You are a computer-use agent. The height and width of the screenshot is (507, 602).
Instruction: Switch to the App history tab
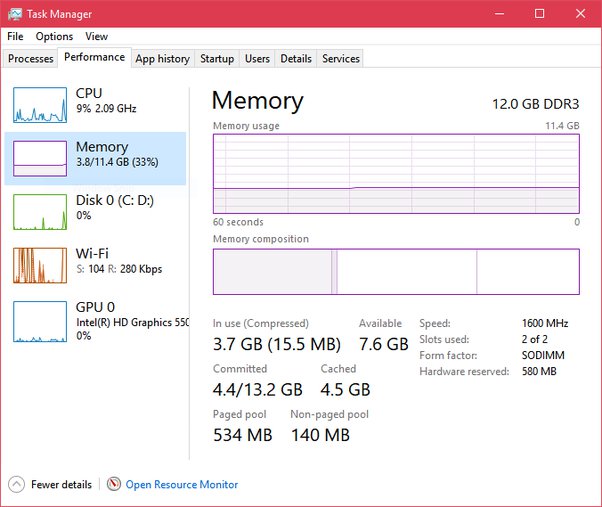tap(162, 59)
